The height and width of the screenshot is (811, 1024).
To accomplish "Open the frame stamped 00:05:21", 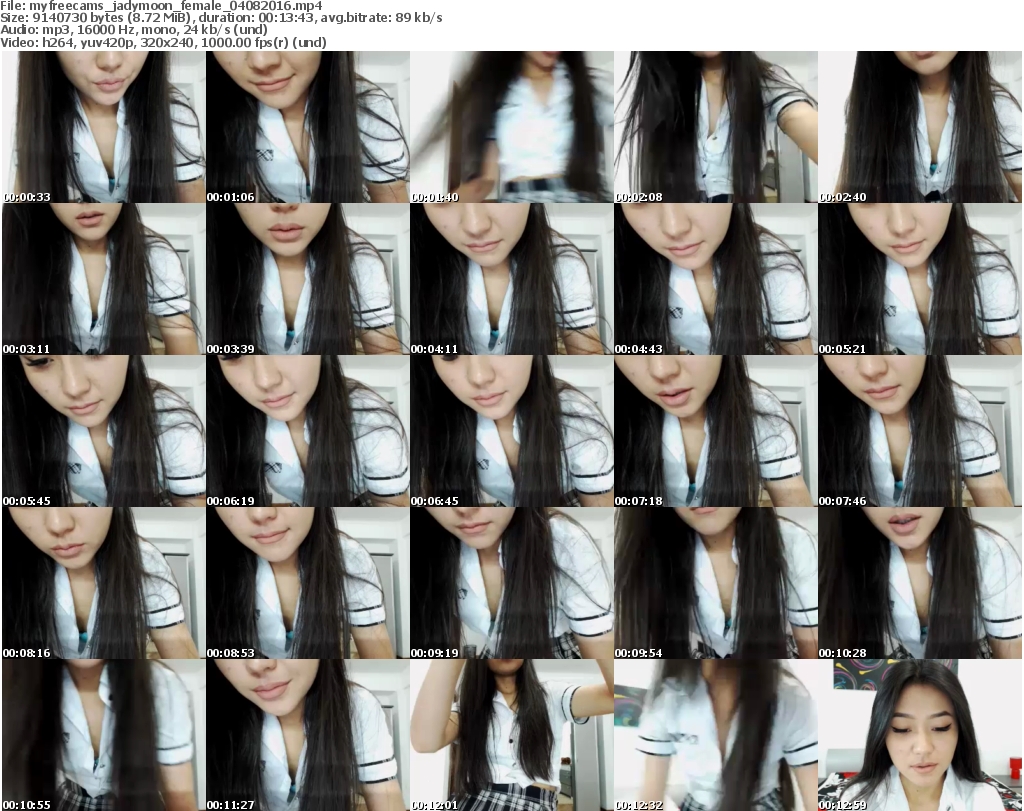I will click(x=920, y=279).
